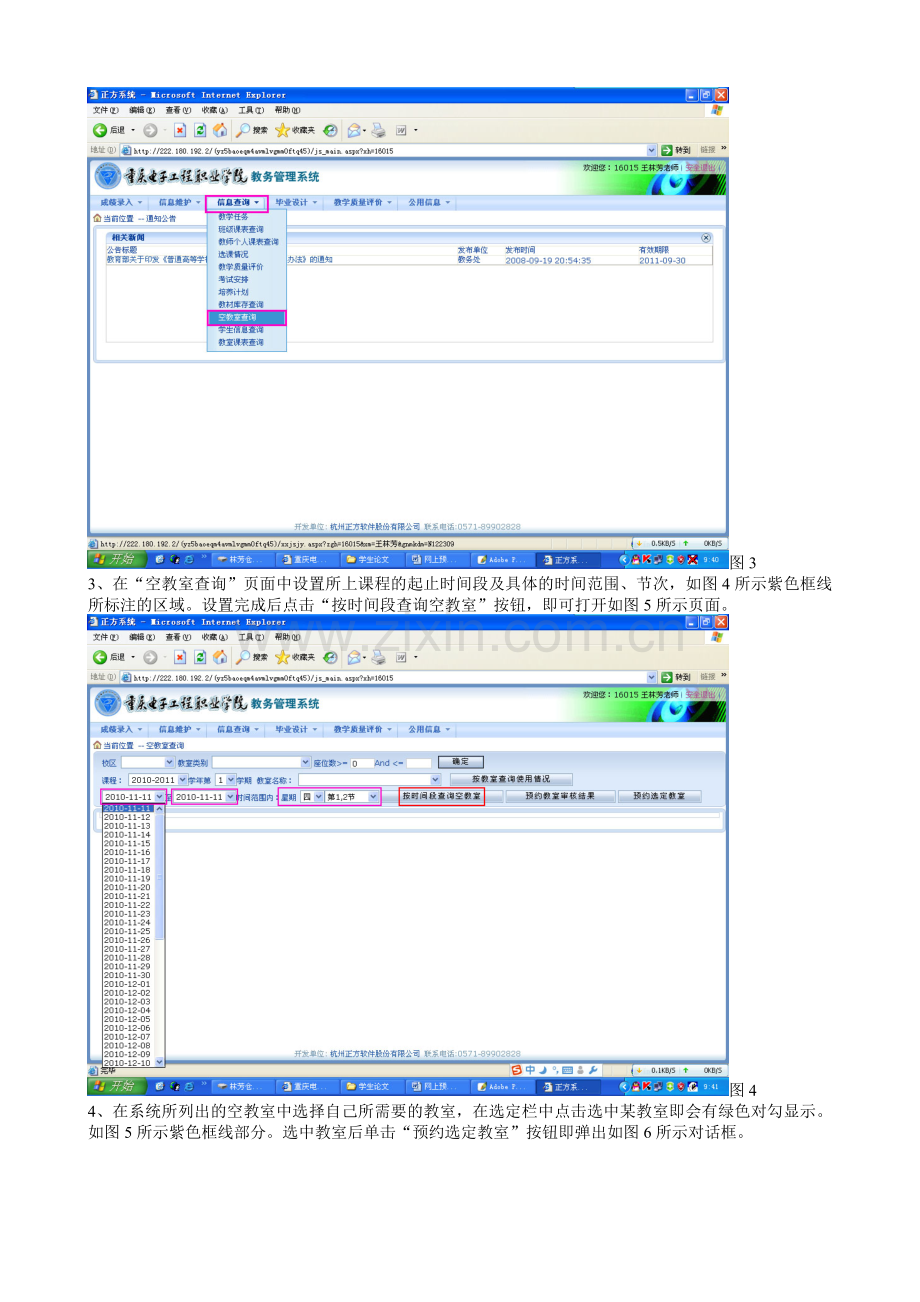The image size is (920, 1302).
Task: Open the 教室名称 classroom name dropdown
Action: 434,779
